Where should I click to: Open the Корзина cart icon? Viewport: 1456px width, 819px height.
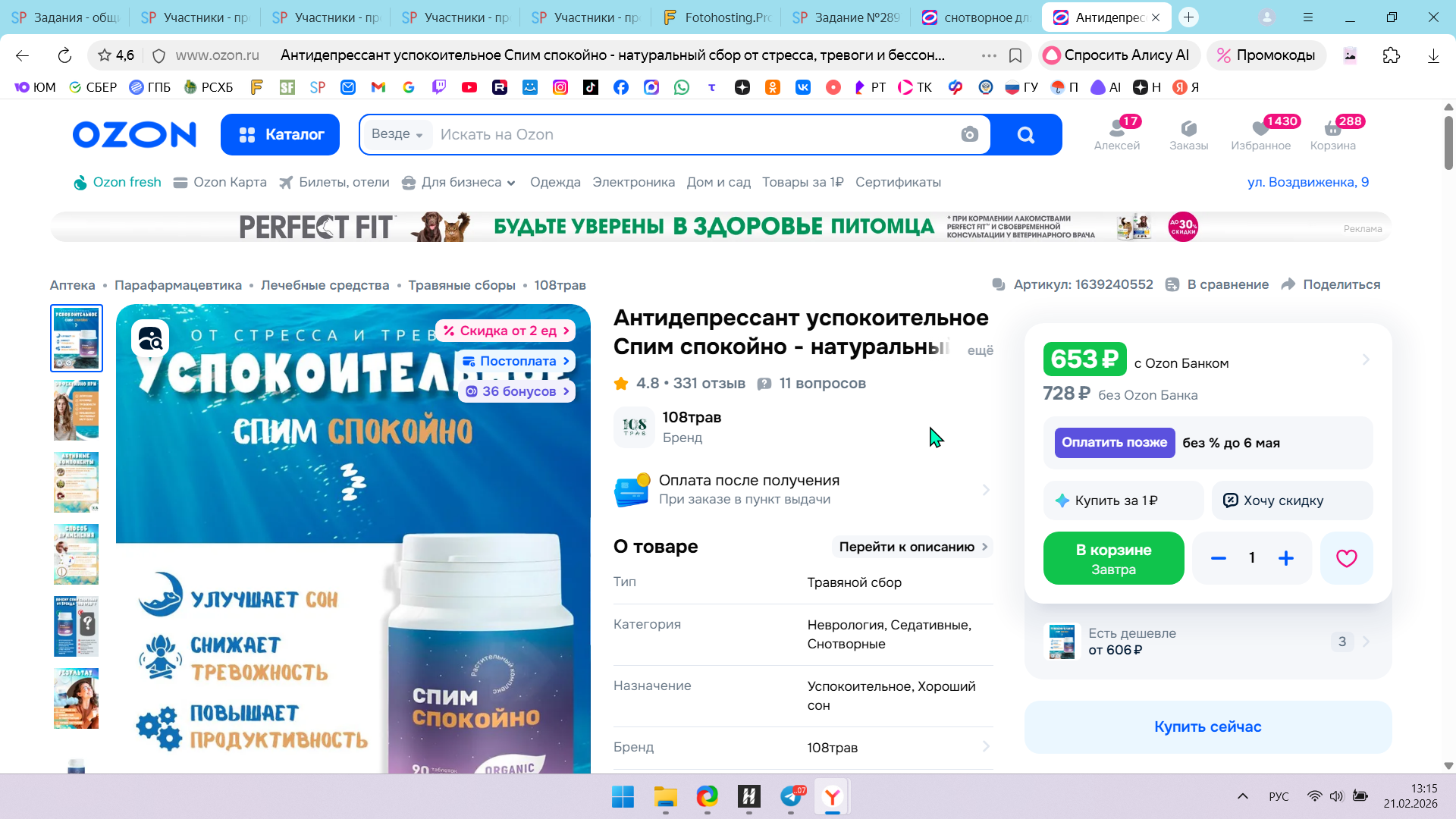[x=1332, y=134]
